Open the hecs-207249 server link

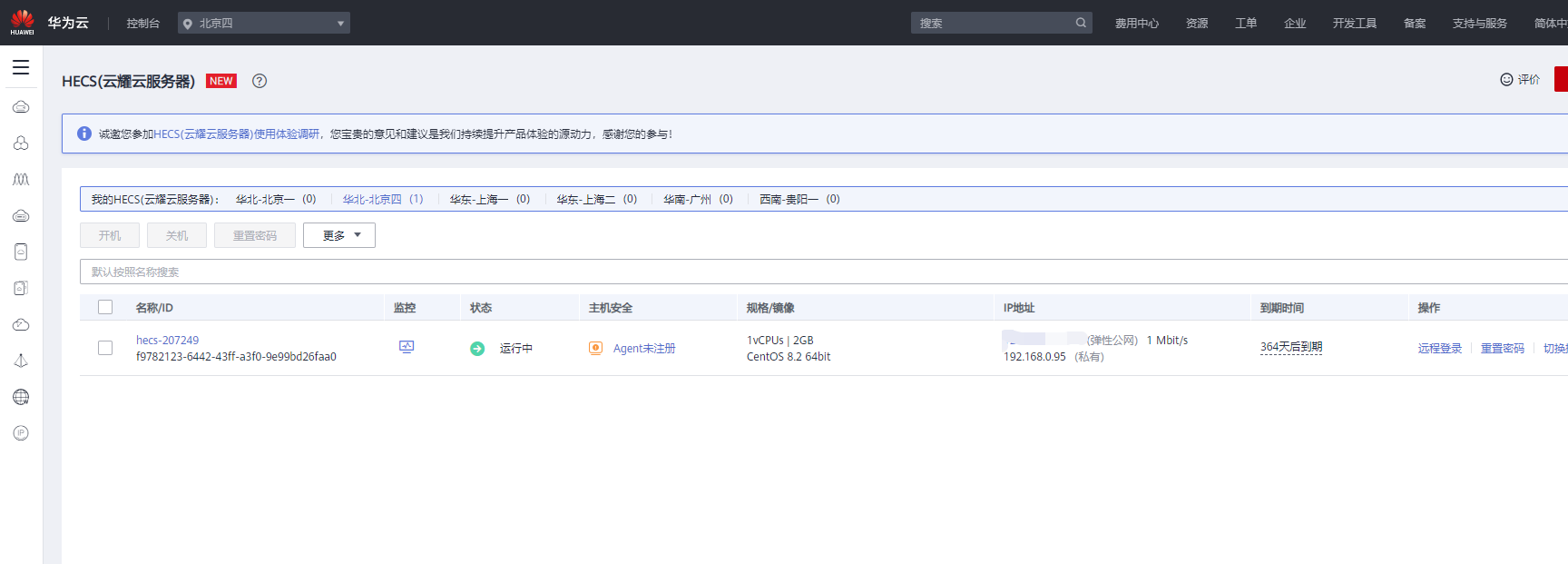point(167,341)
